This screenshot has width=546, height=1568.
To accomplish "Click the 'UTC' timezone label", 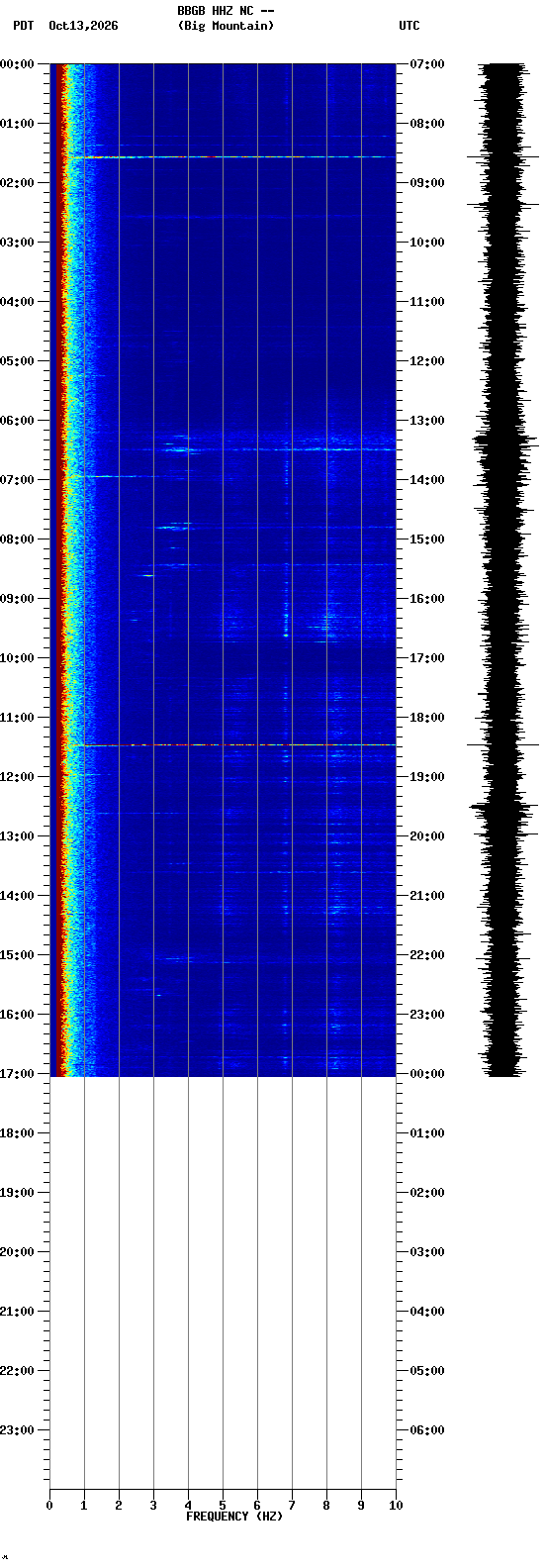I will click(x=409, y=26).
